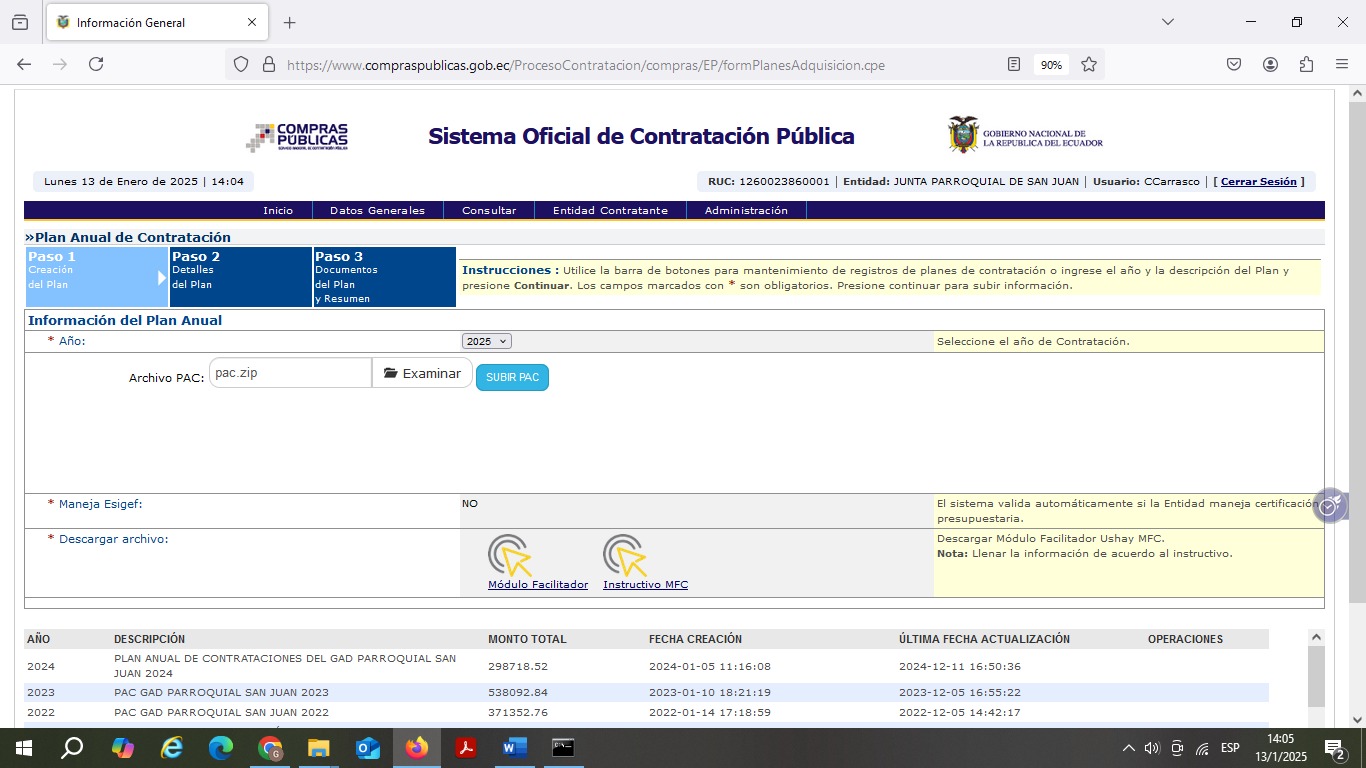Reload the page with refresh icon

(x=96, y=64)
